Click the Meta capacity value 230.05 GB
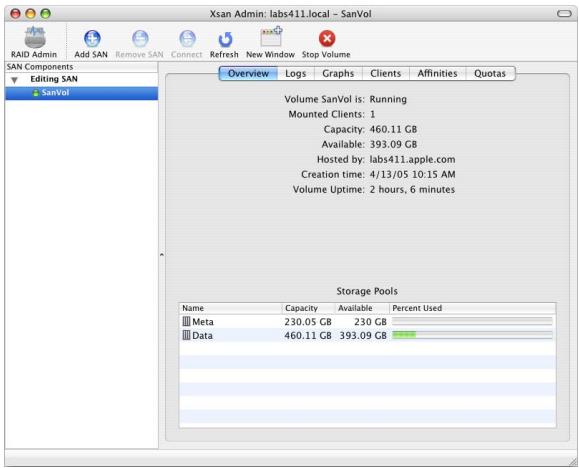Image resolution: width=579 pixels, height=468 pixels. (x=308, y=322)
